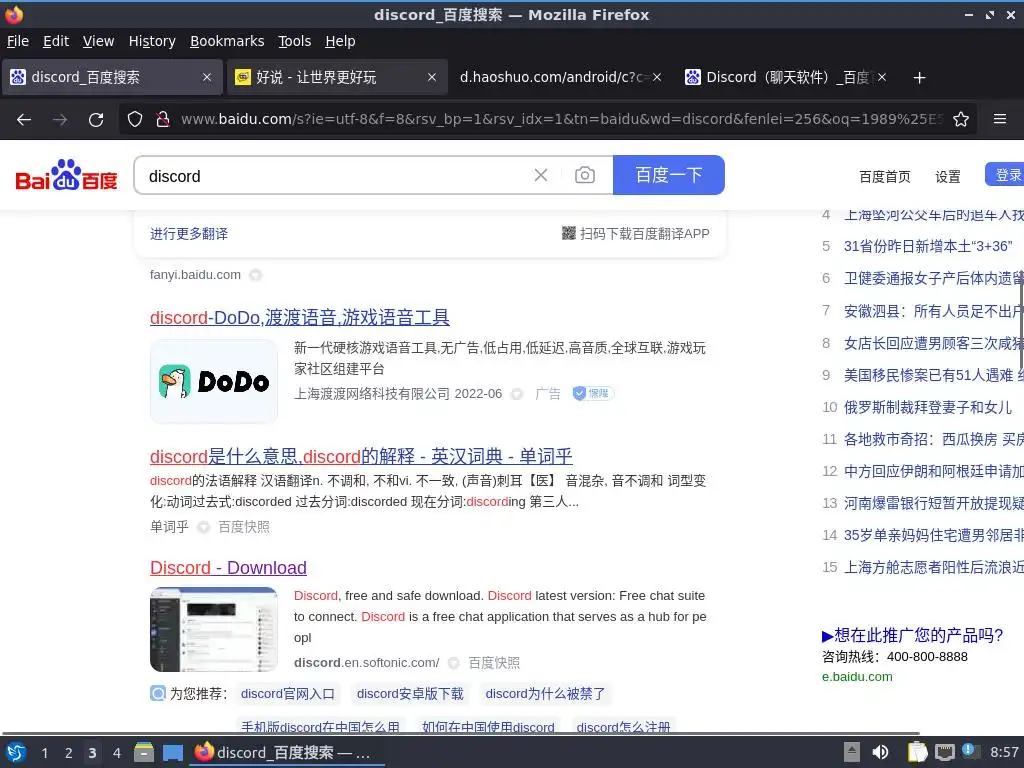Close the discord_百度搜索 tab
This screenshot has width=1024, height=768.
point(207,77)
